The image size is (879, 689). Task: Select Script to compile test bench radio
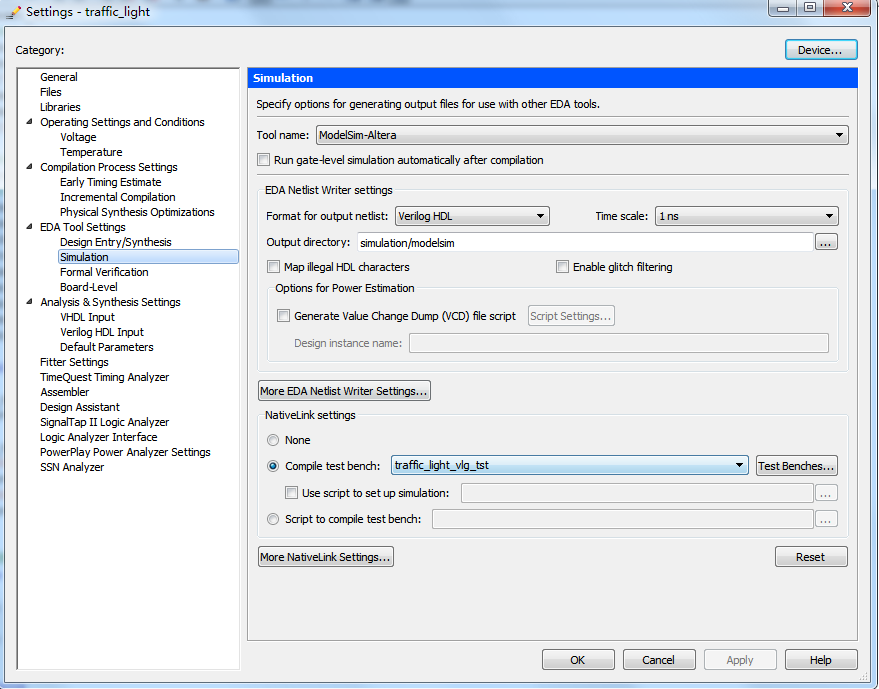(273, 519)
